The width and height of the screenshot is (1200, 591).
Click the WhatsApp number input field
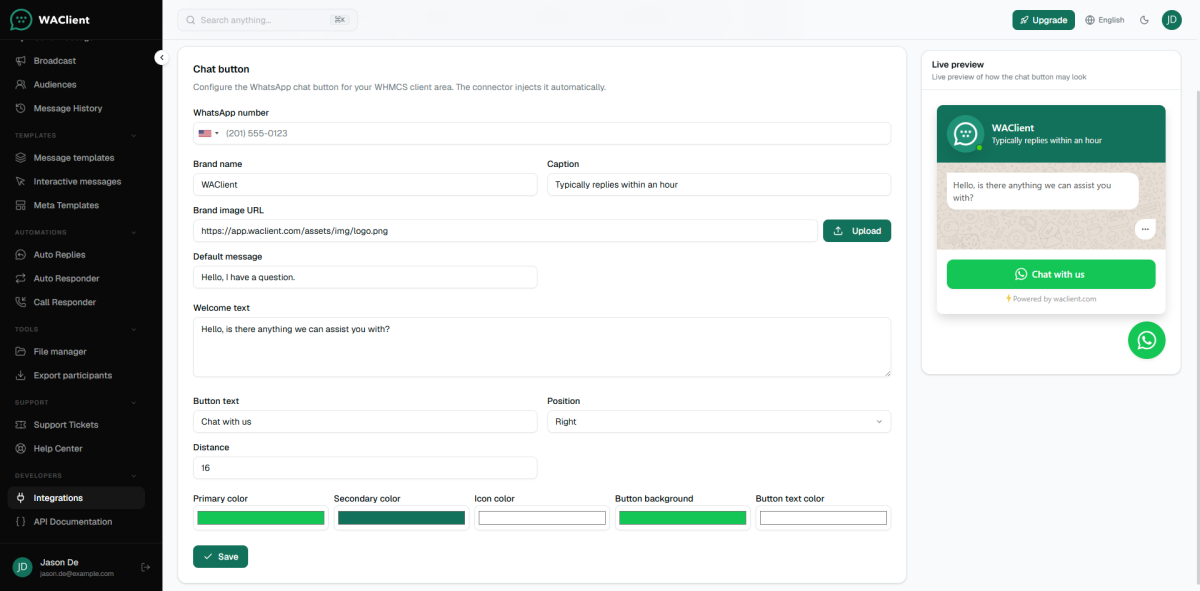click(x=542, y=133)
